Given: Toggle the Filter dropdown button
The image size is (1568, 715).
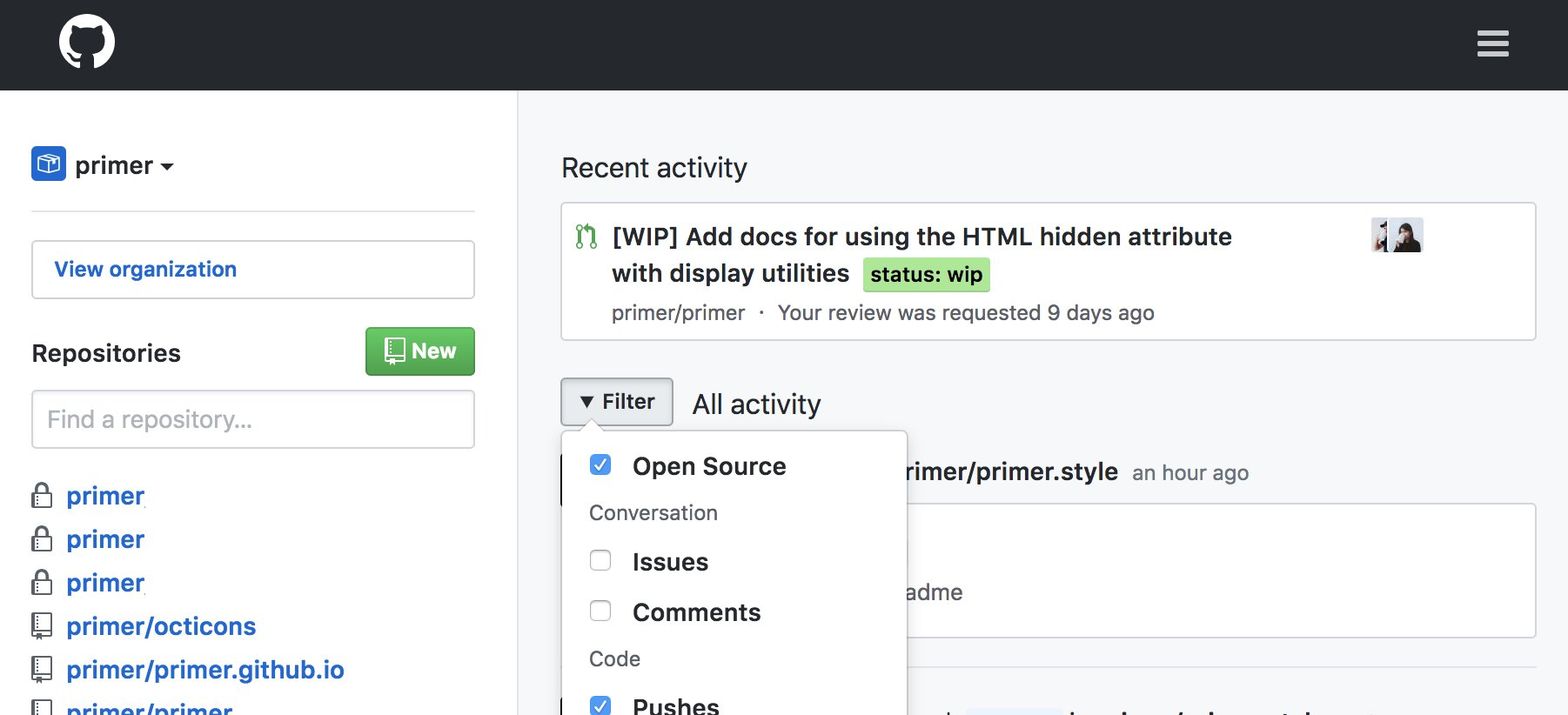Looking at the screenshot, I should [x=617, y=402].
